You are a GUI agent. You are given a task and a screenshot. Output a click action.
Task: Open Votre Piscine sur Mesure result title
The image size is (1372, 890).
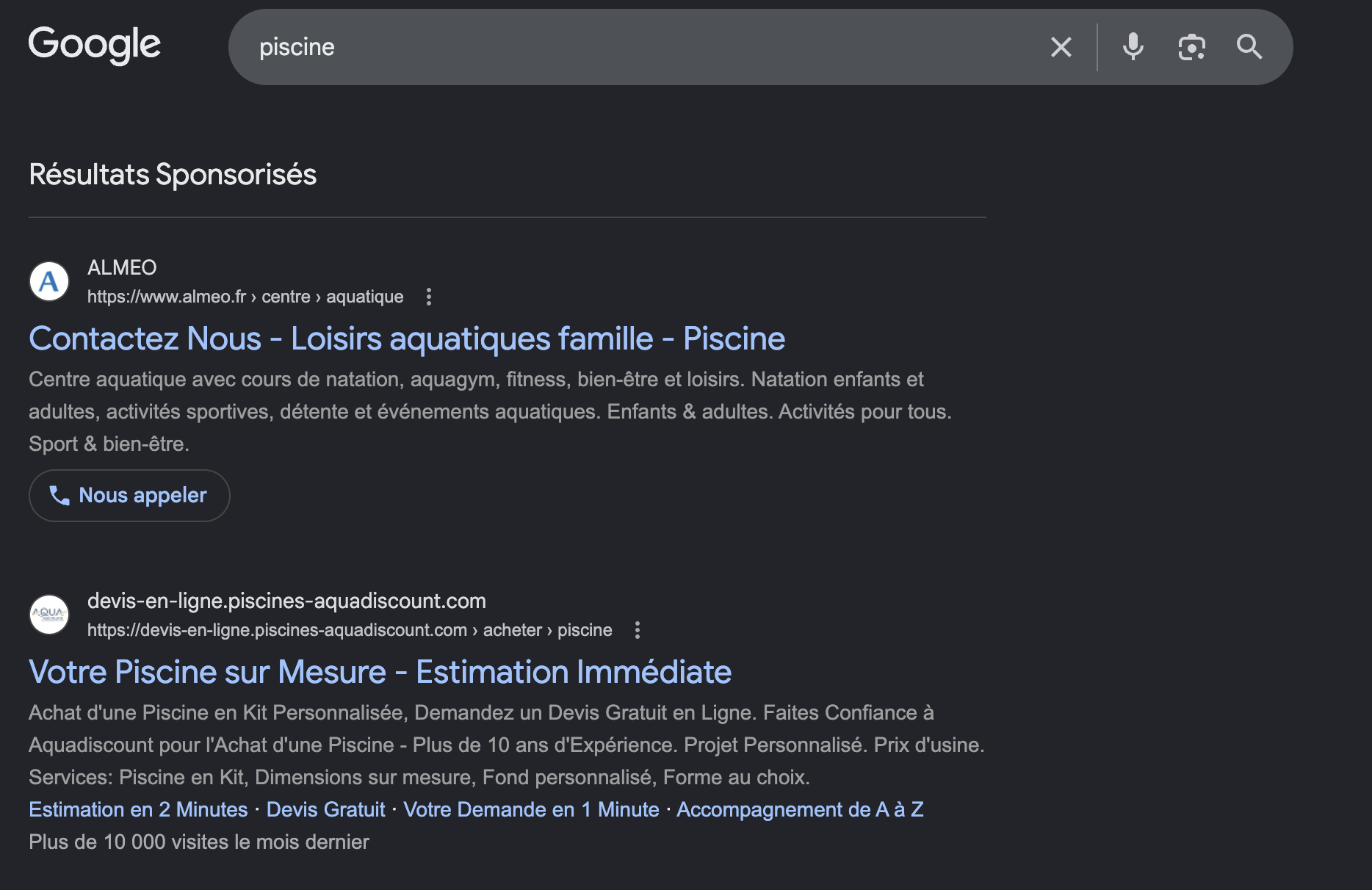[x=380, y=672]
